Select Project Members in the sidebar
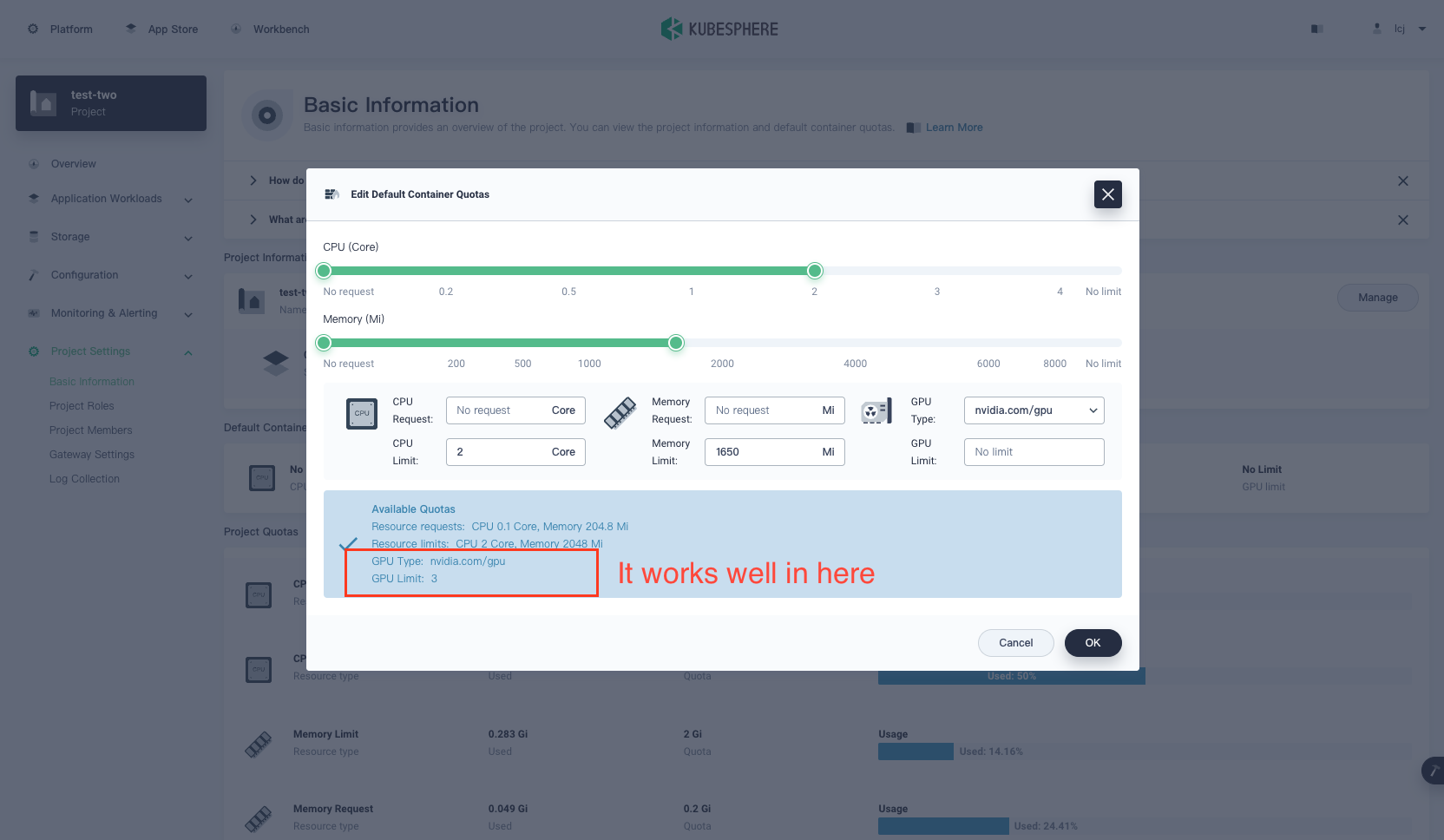Viewport: 1444px width, 840px height. (x=91, y=430)
